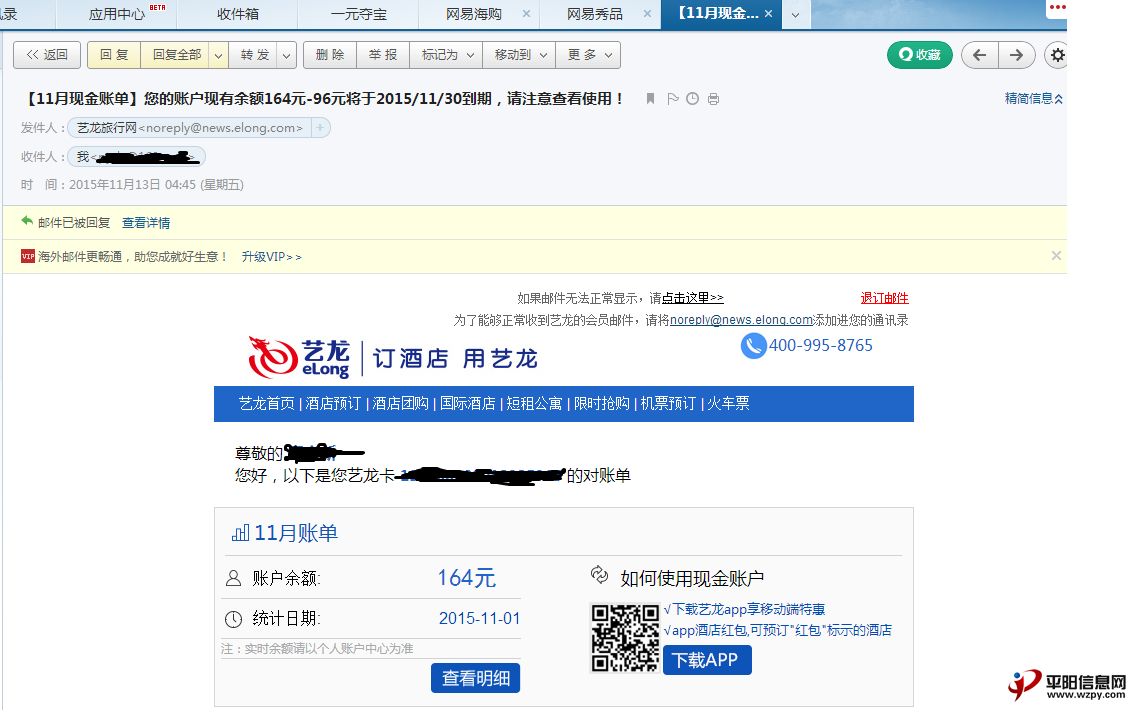This screenshot has width=1136, height=710.
Task: Click the clock reminder icon beside subject
Action: click(x=693, y=99)
